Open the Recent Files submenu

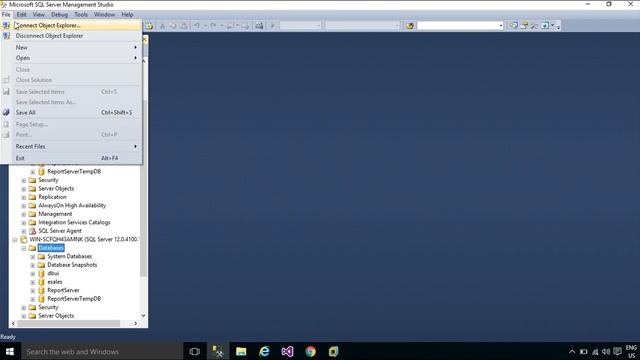tap(71, 146)
